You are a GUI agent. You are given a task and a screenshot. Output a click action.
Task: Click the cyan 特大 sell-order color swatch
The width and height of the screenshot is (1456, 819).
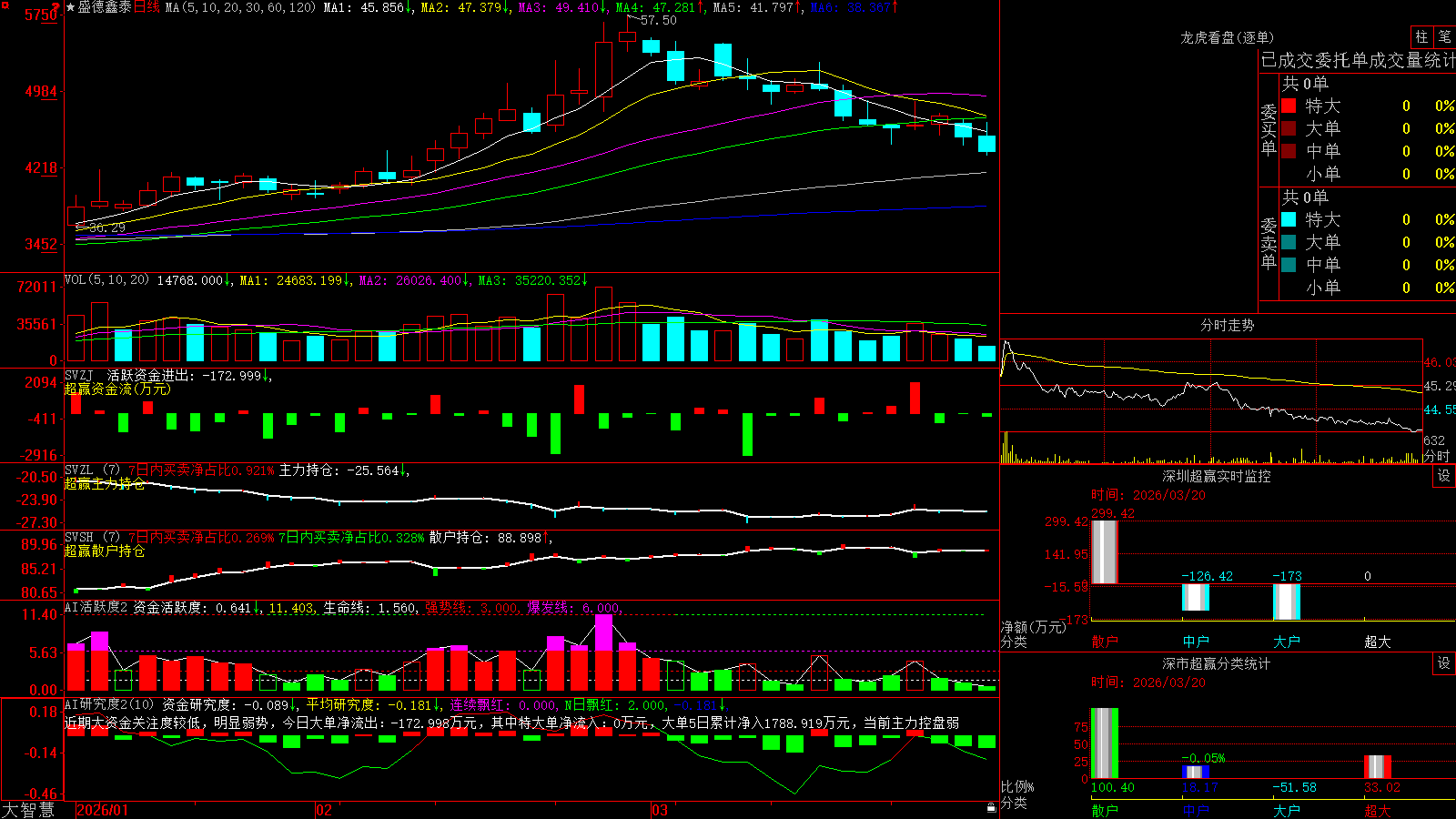tap(1289, 219)
